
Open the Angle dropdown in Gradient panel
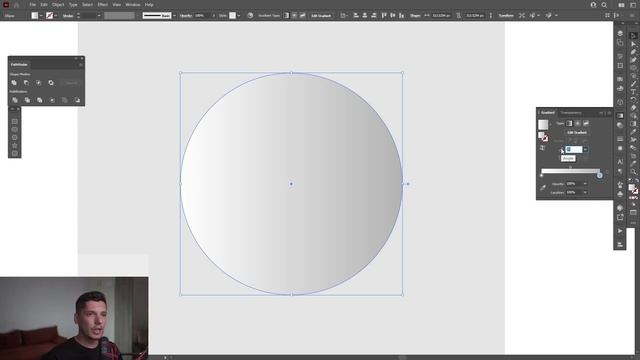click(x=585, y=149)
